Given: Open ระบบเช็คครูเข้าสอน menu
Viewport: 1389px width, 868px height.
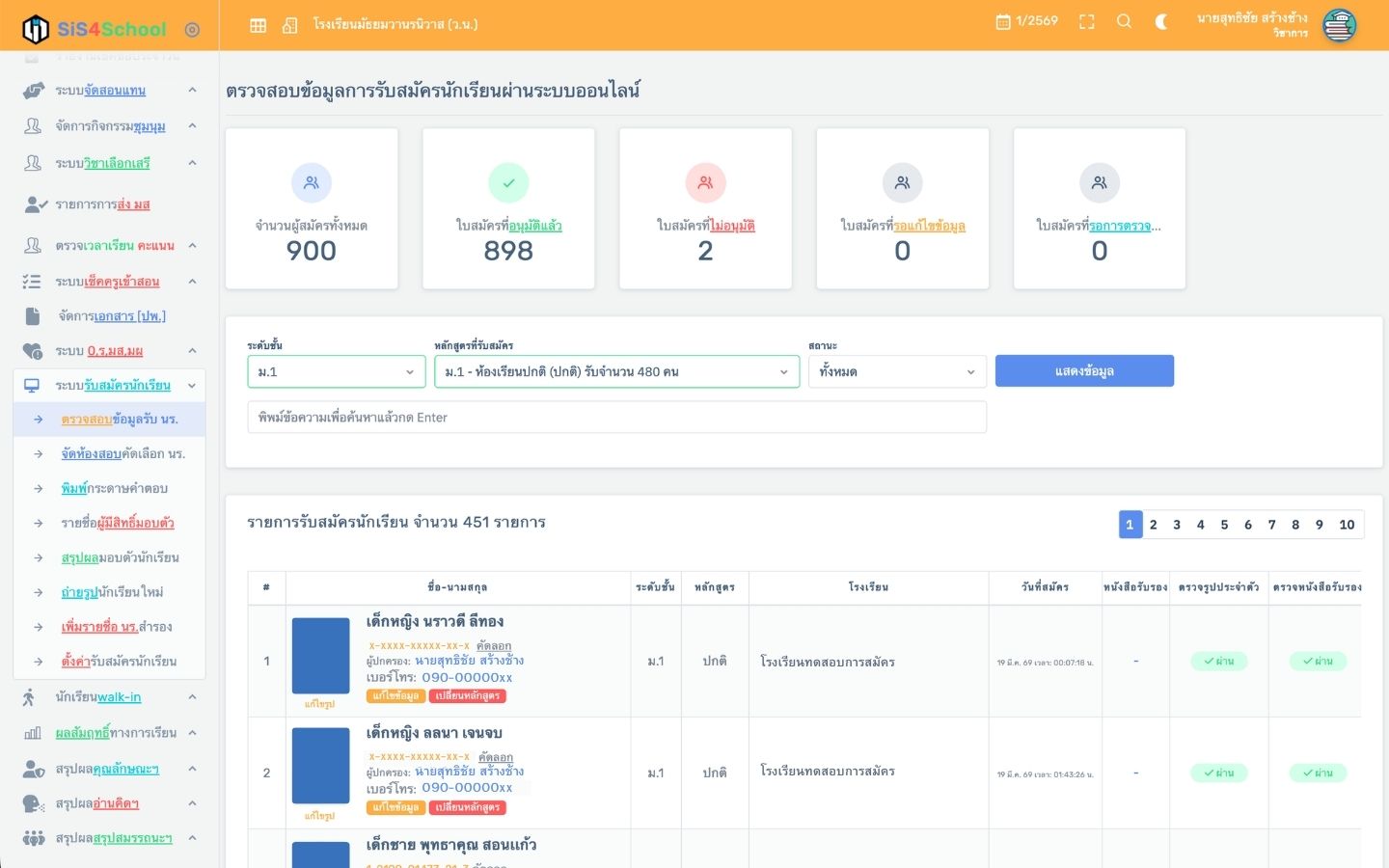Looking at the screenshot, I should pos(110,281).
